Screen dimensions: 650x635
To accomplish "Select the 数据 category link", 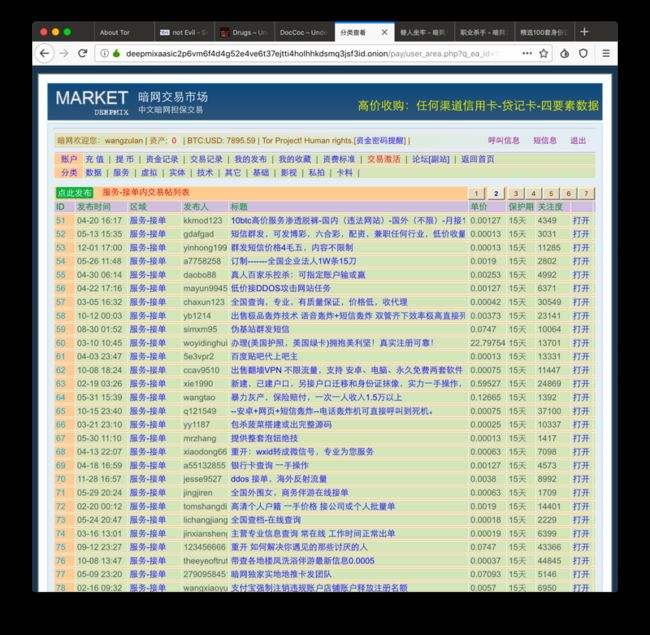I will click(94, 172).
